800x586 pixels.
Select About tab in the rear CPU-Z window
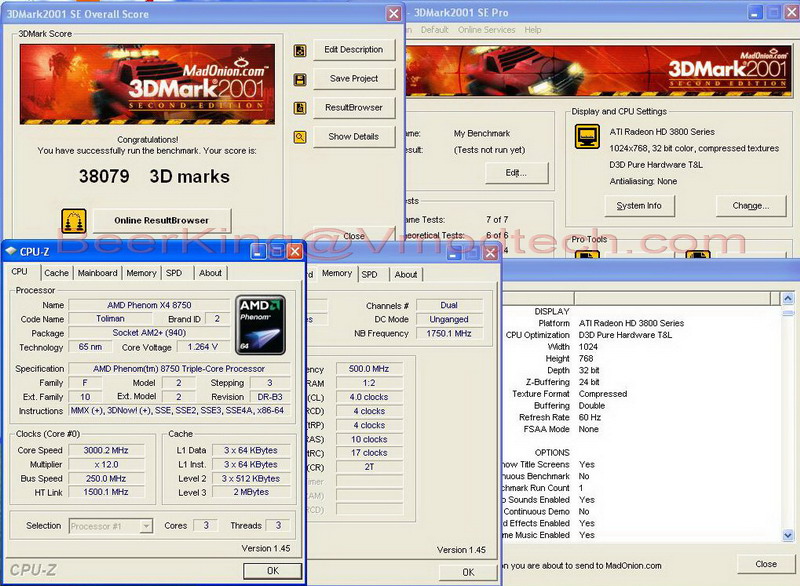[x=406, y=274]
